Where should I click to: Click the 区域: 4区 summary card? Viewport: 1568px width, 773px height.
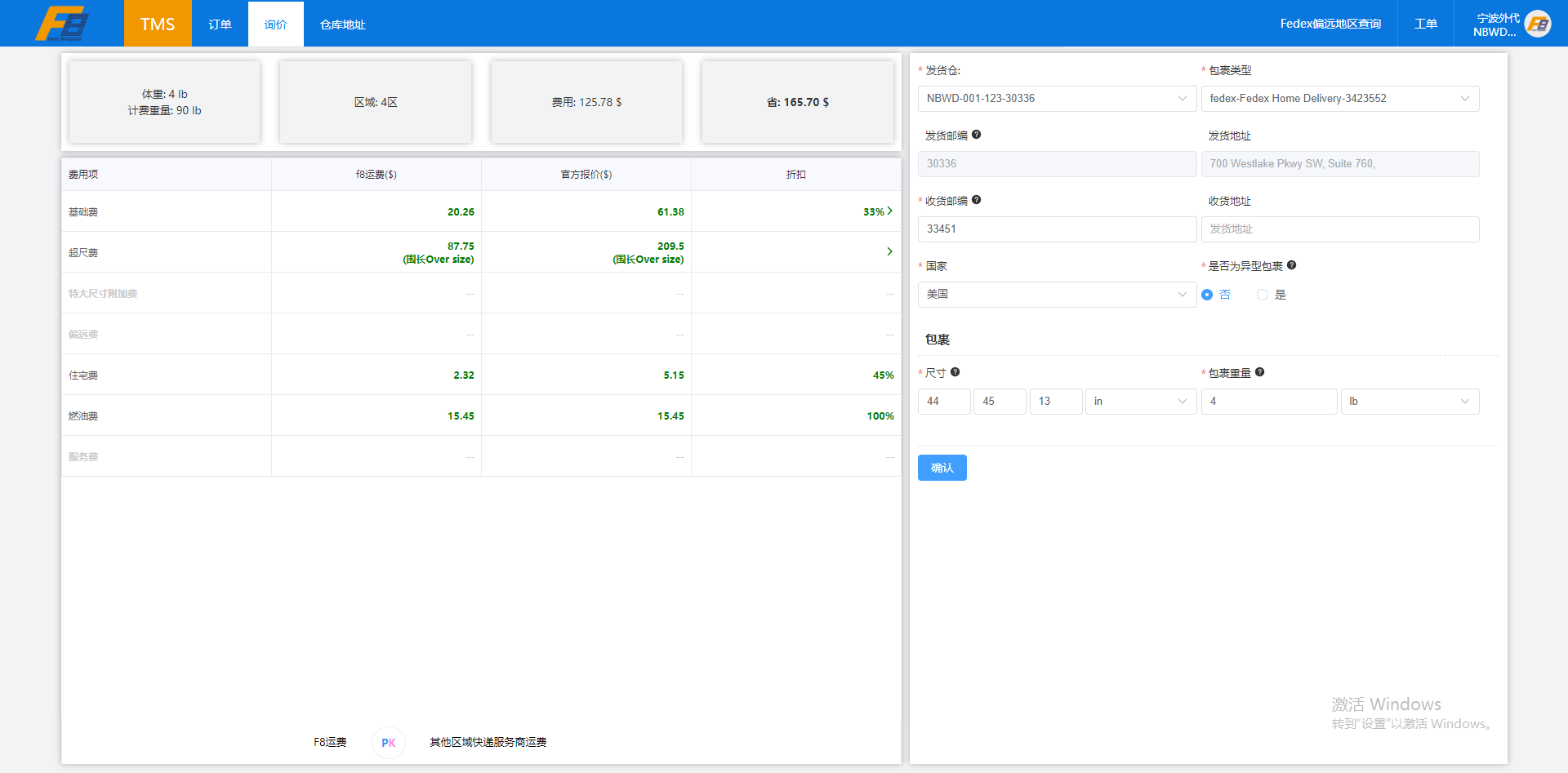(376, 102)
